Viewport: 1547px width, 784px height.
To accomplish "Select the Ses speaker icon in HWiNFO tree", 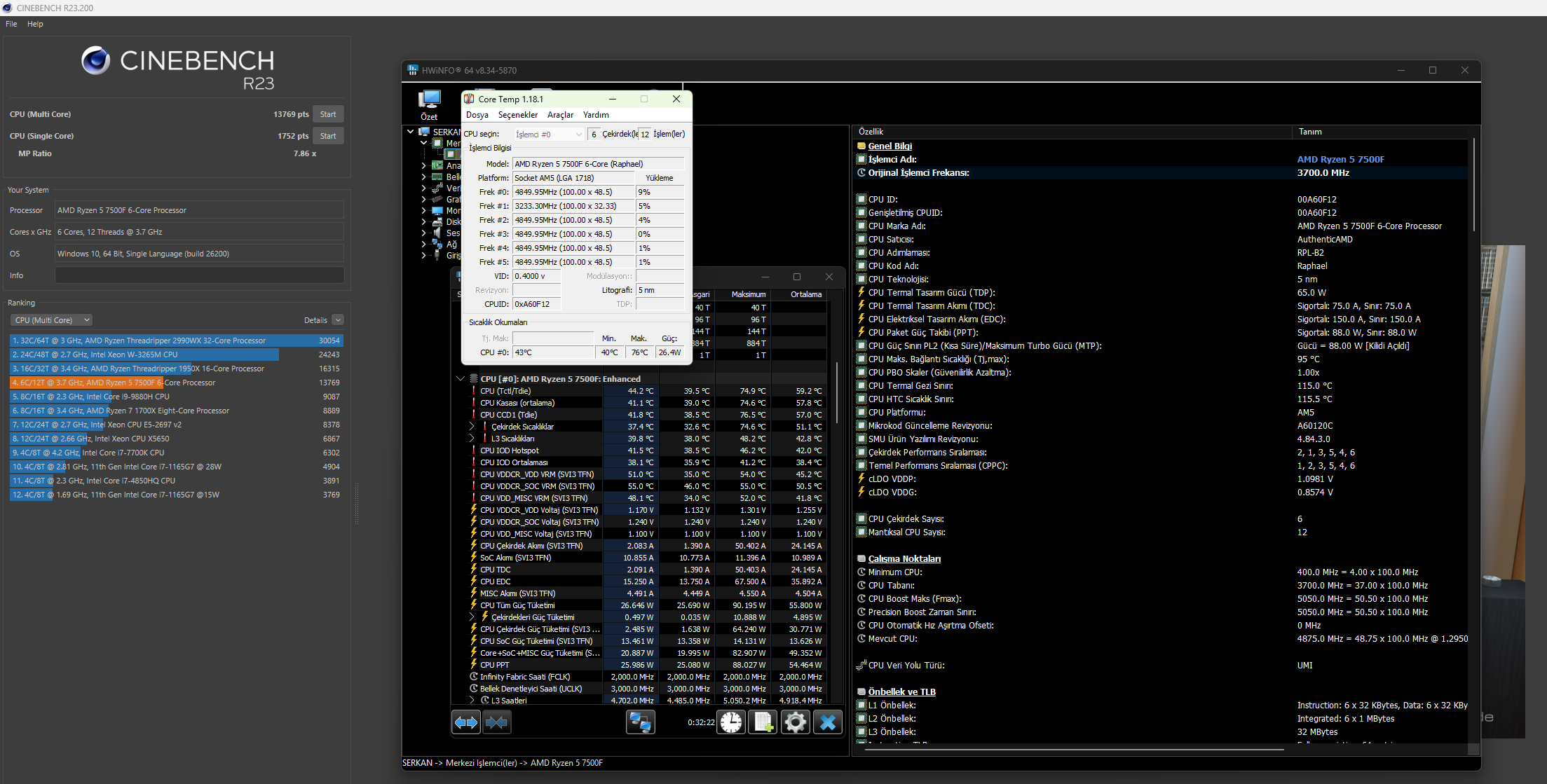I will pyautogui.click(x=437, y=233).
